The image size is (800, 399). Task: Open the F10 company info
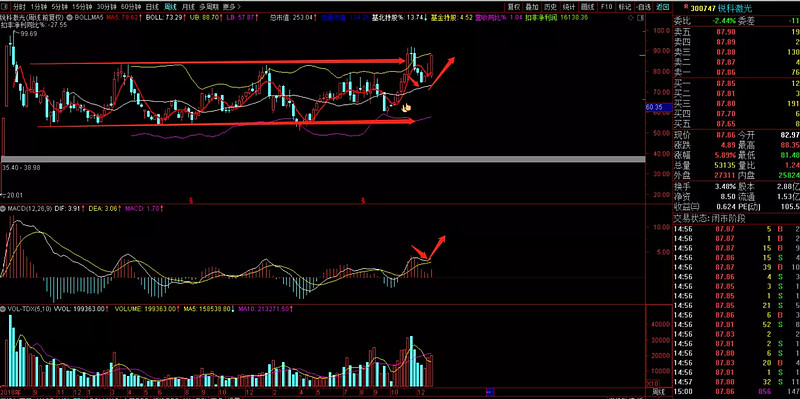(x=606, y=7)
